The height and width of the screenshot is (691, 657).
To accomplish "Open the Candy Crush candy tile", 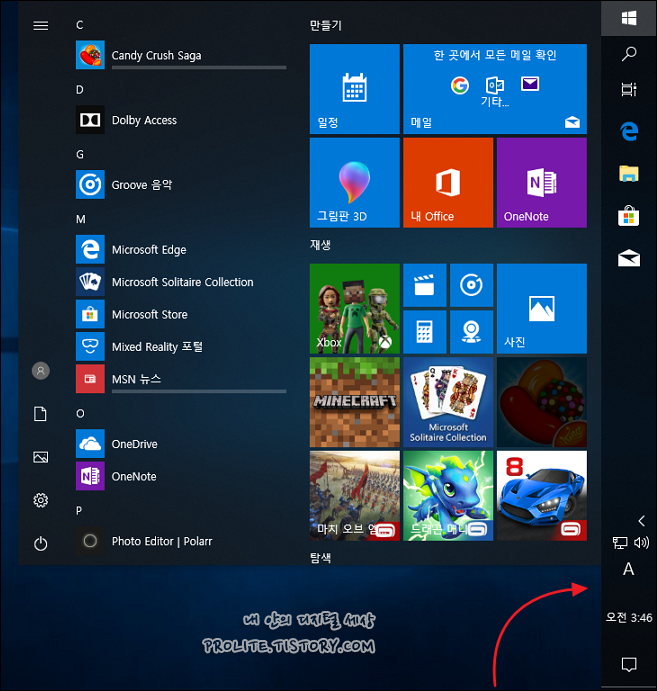I will click(542, 402).
